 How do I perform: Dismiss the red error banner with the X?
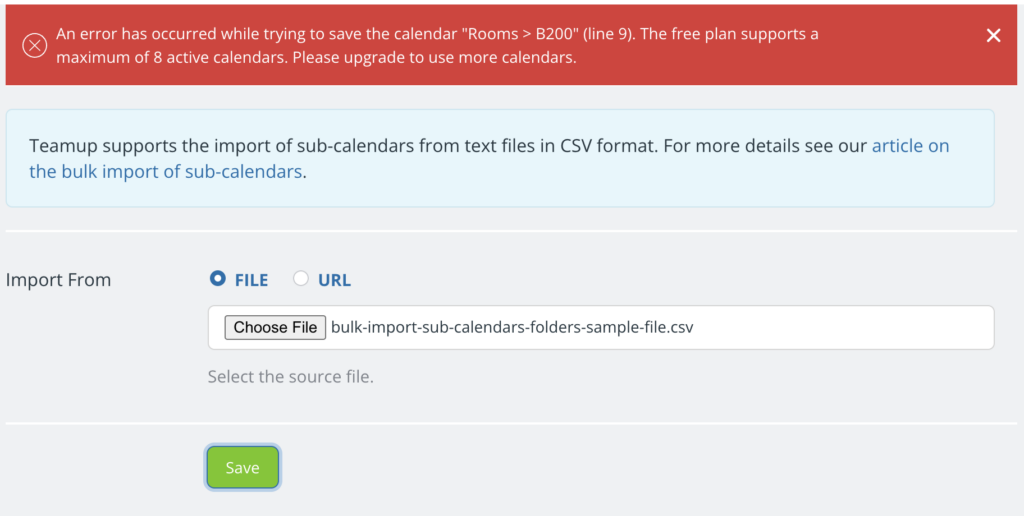coord(993,36)
